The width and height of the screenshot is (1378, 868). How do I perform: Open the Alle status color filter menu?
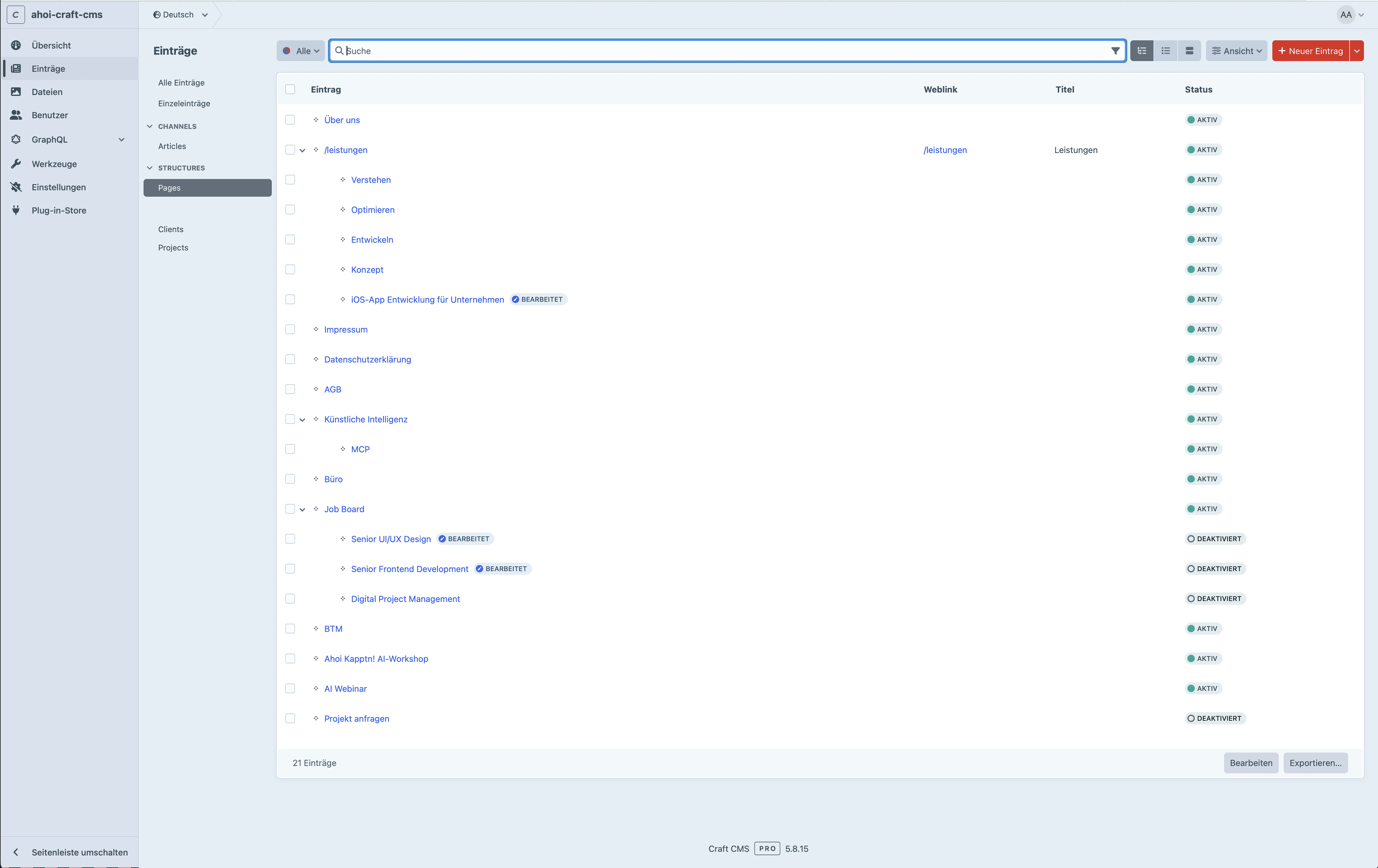tap(301, 51)
